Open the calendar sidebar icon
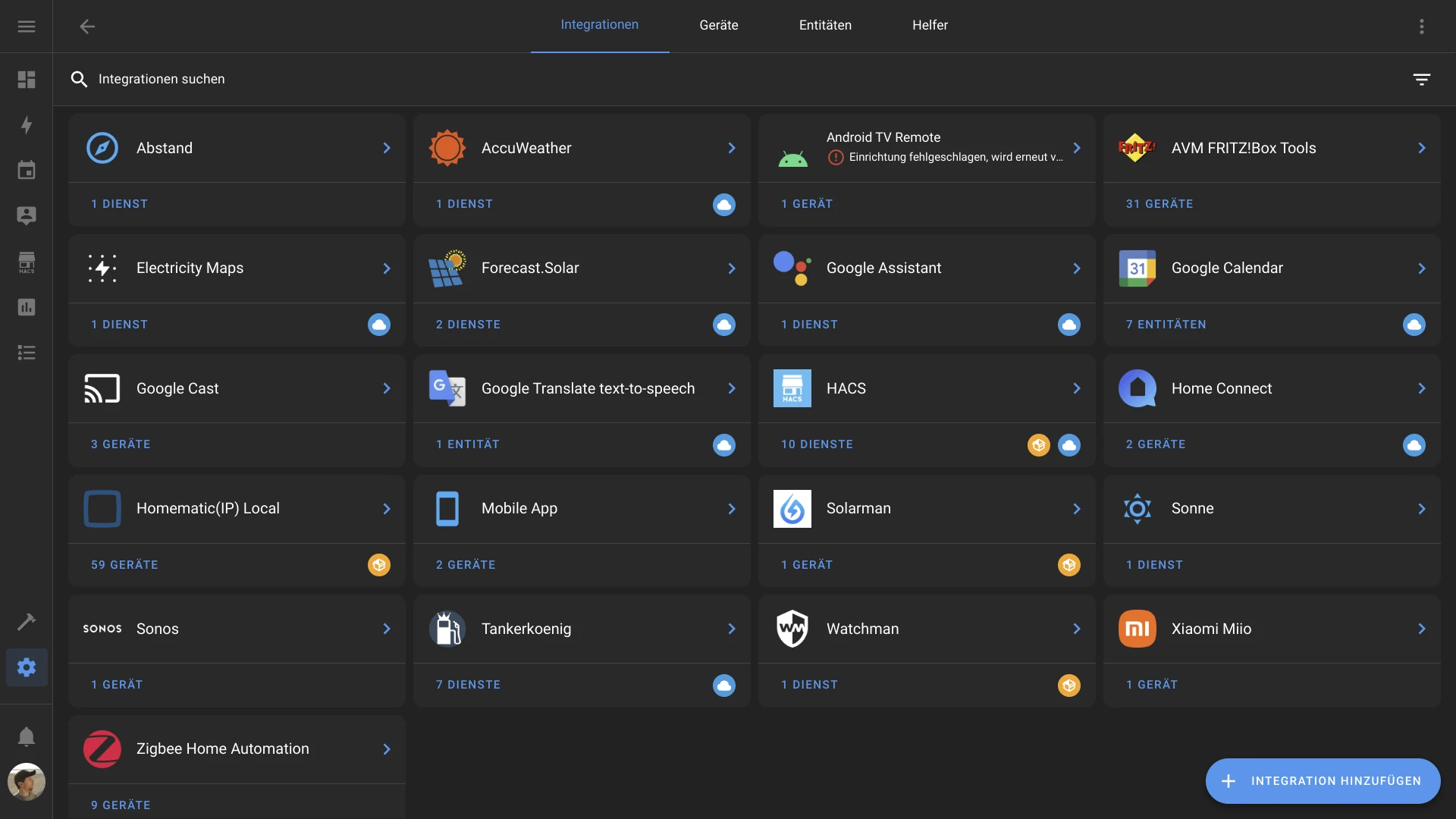This screenshot has width=1456, height=819. 27,171
